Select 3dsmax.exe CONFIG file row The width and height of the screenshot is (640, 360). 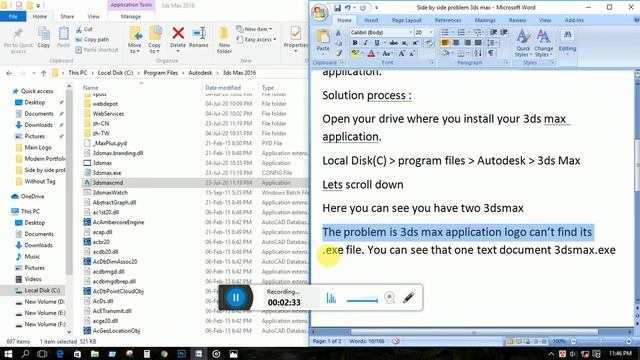(x=195, y=173)
